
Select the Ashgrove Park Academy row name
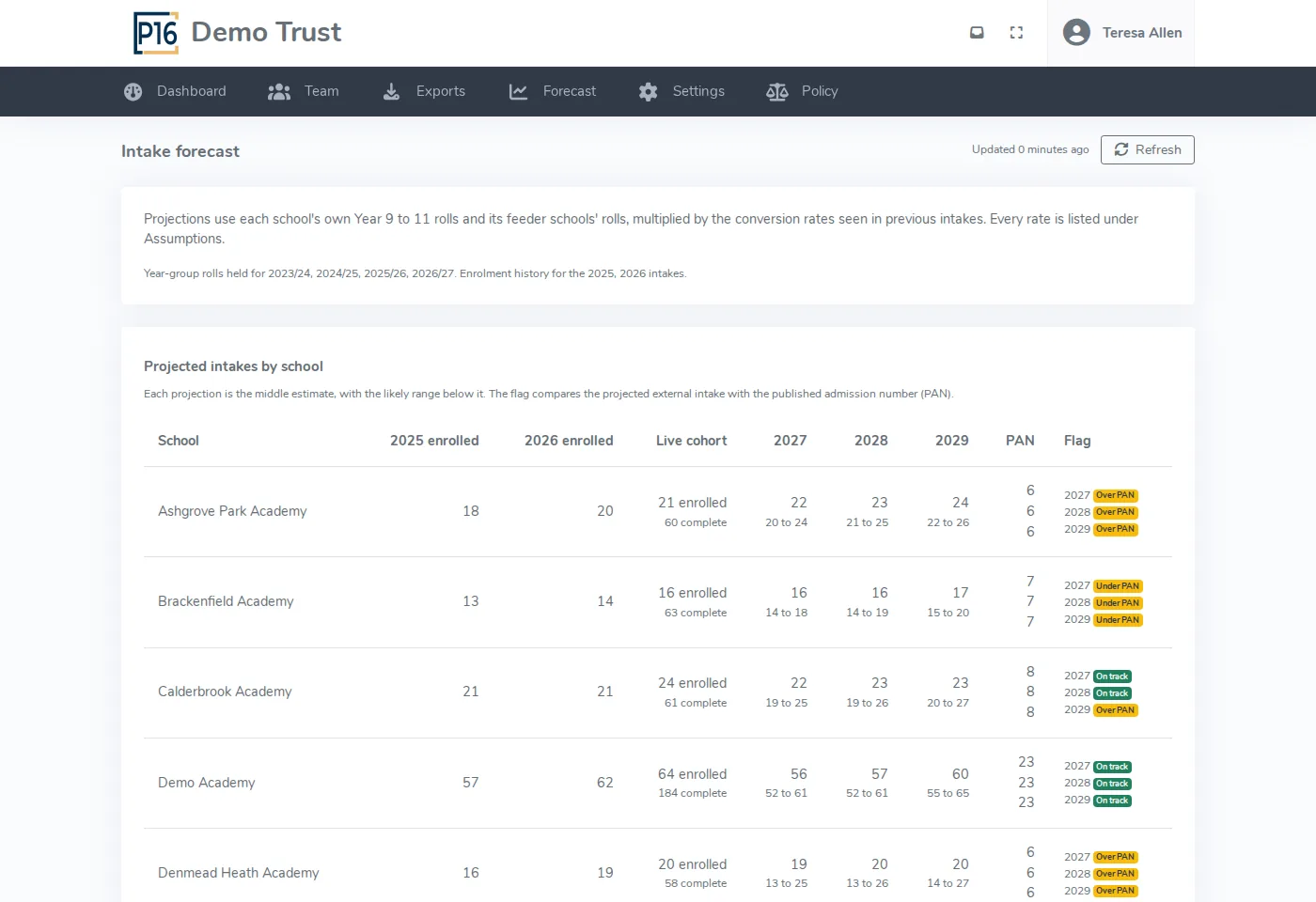point(232,511)
